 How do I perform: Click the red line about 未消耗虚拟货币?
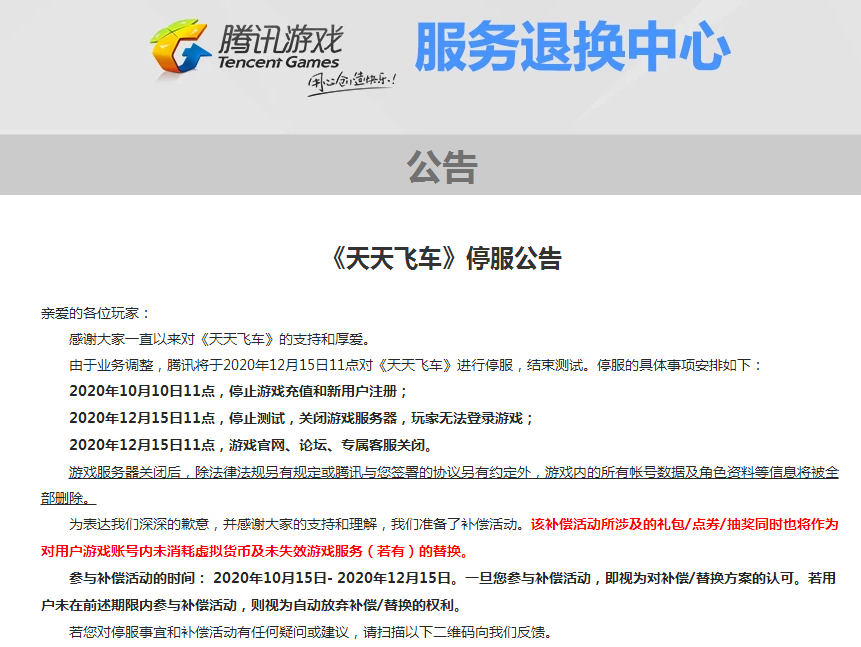click(x=255, y=551)
